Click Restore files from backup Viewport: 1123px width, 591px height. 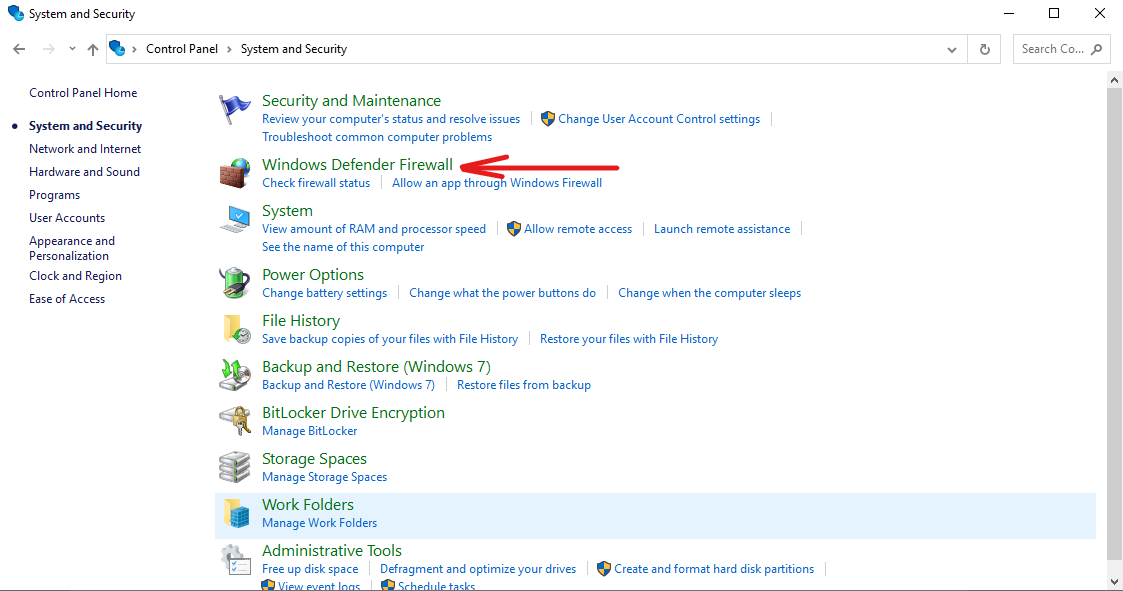coord(524,385)
